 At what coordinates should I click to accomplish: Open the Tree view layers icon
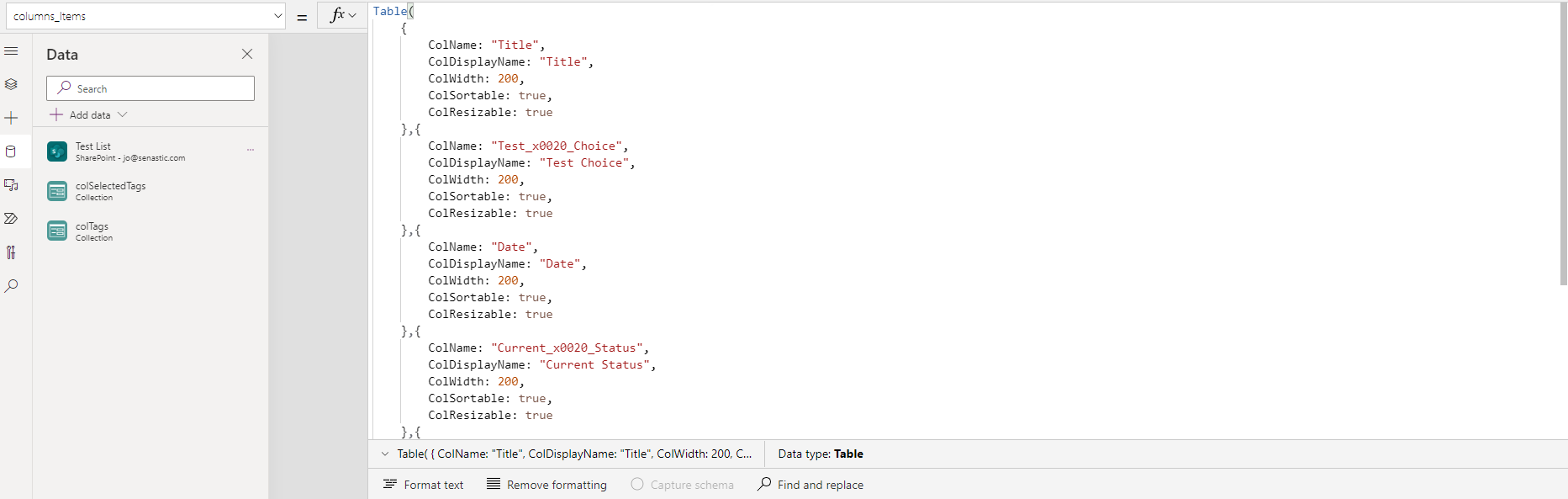point(11,84)
